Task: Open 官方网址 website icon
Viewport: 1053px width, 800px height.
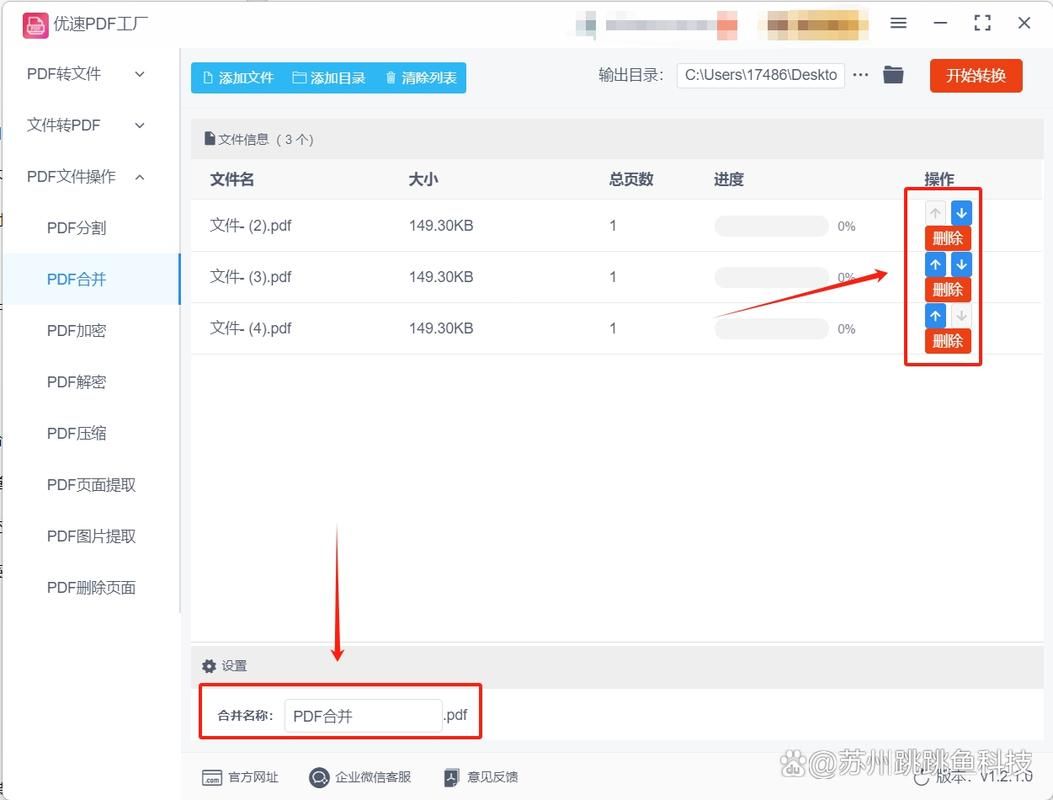Action: click(x=212, y=777)
